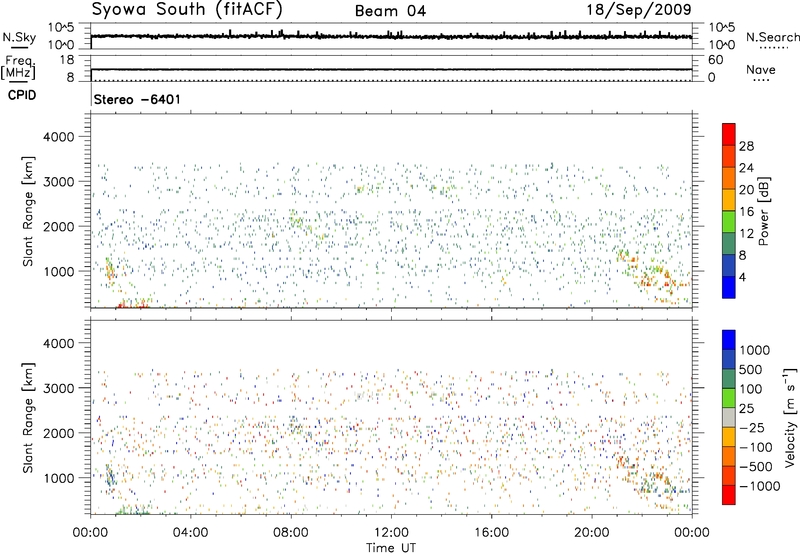Click the red bottom segment of Velocity colorbar

729,495
